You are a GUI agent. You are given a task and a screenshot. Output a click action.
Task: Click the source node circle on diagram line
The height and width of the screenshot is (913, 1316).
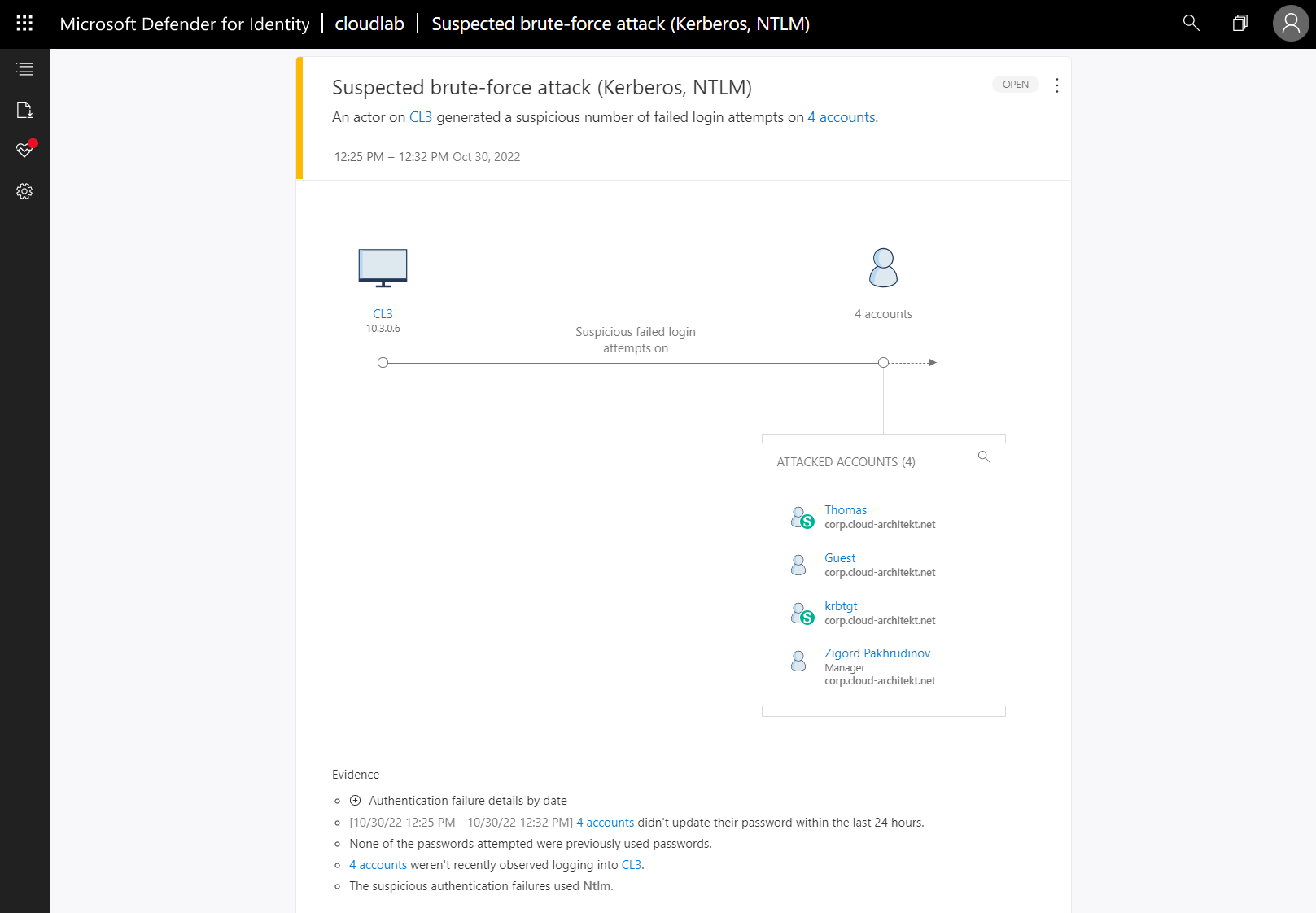pyautogui.click(x=383, y=363)
